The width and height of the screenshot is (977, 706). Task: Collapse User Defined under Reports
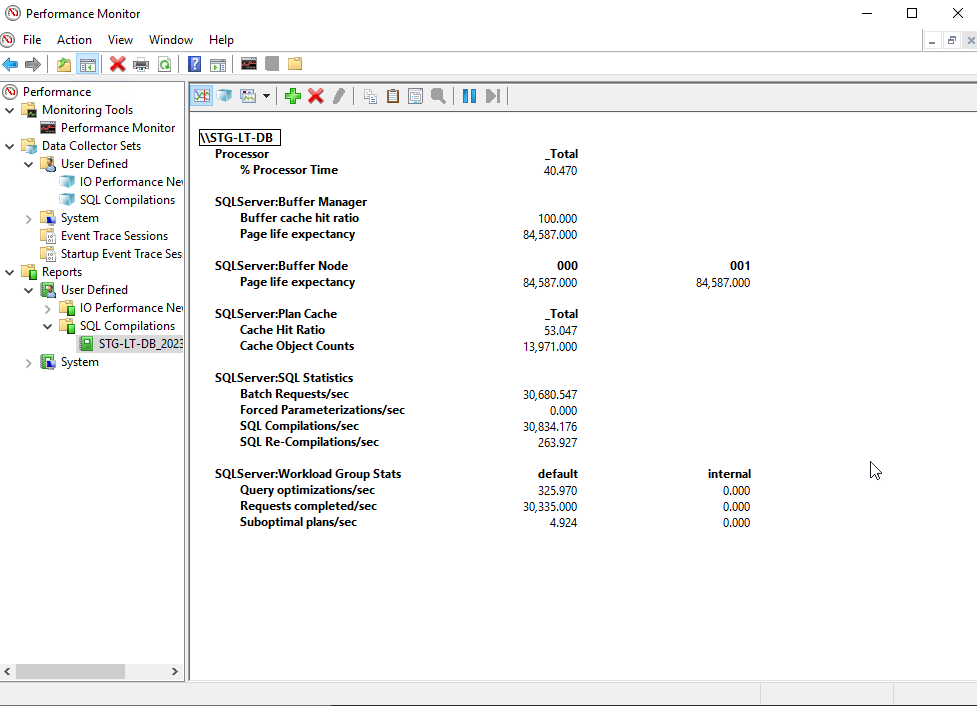click(x=29, y=290)
